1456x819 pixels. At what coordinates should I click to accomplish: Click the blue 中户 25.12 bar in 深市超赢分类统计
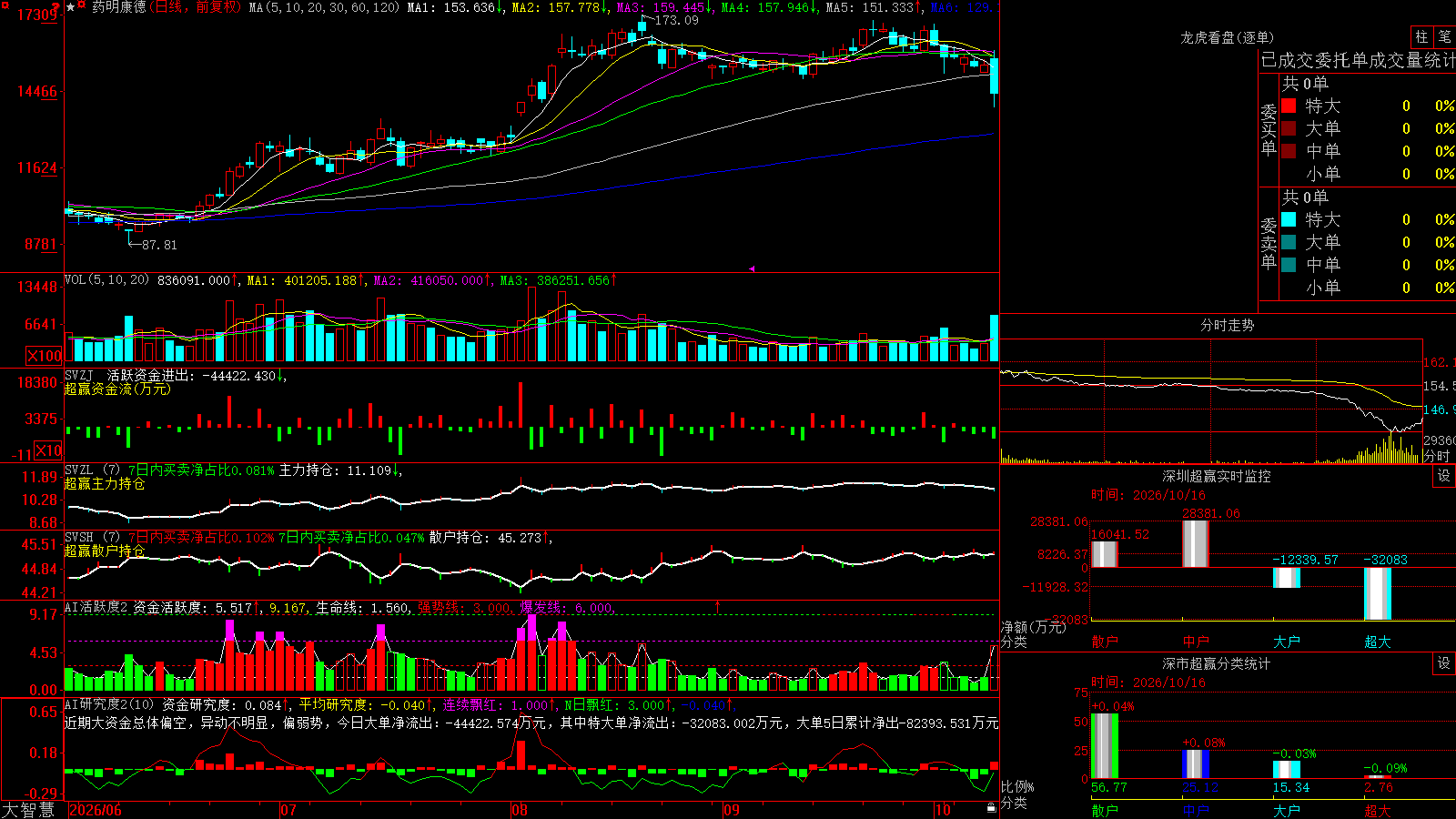tap(1195, 764)
